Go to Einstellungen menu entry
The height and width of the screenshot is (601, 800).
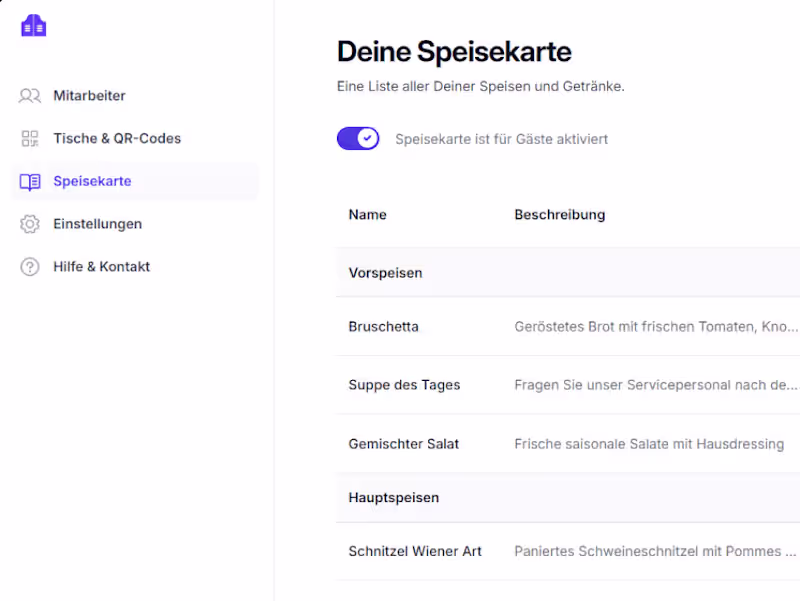97,224
